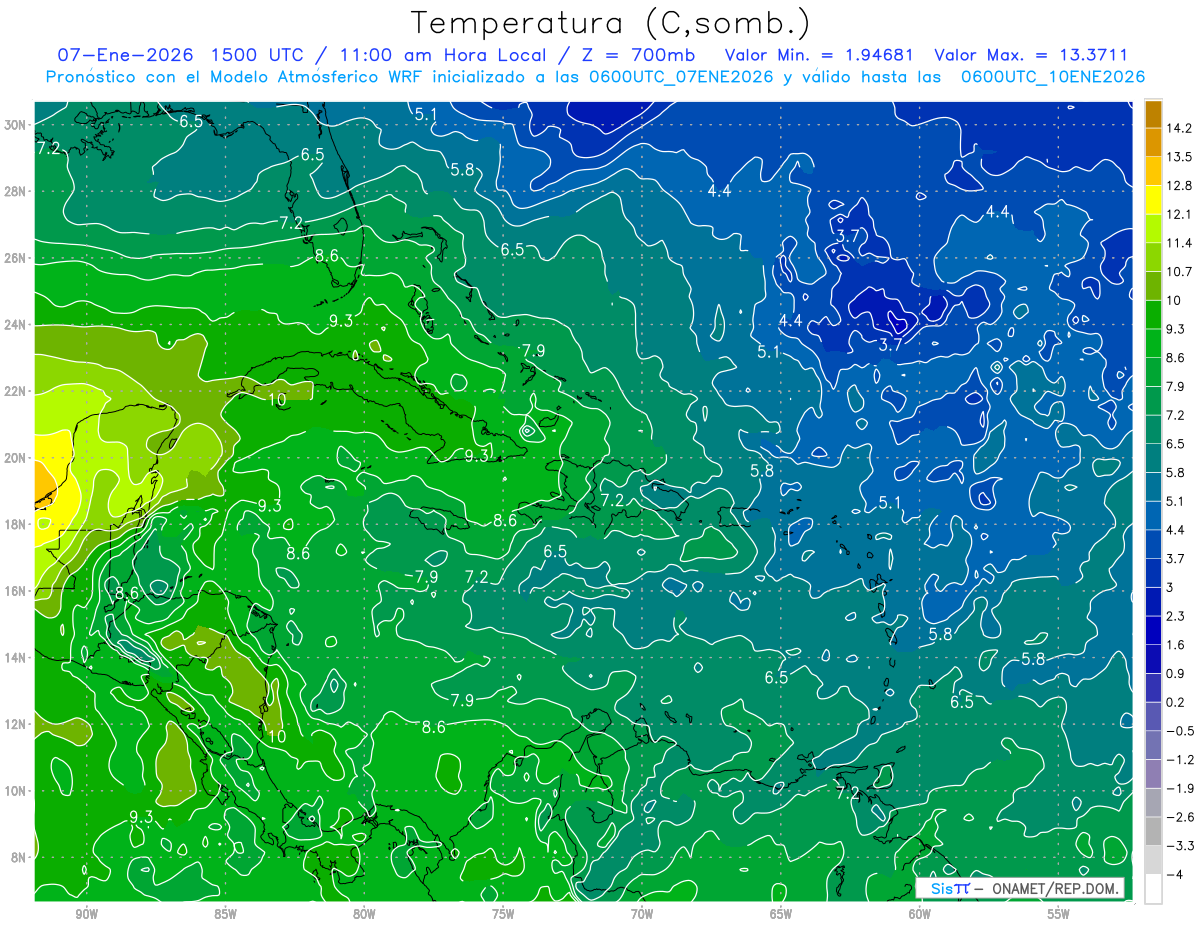This screenshot has width=1200, height=927.
Task: Click the purple colorbar swatch between -1.2 and -0.5
Action: tap(1153, 745)
